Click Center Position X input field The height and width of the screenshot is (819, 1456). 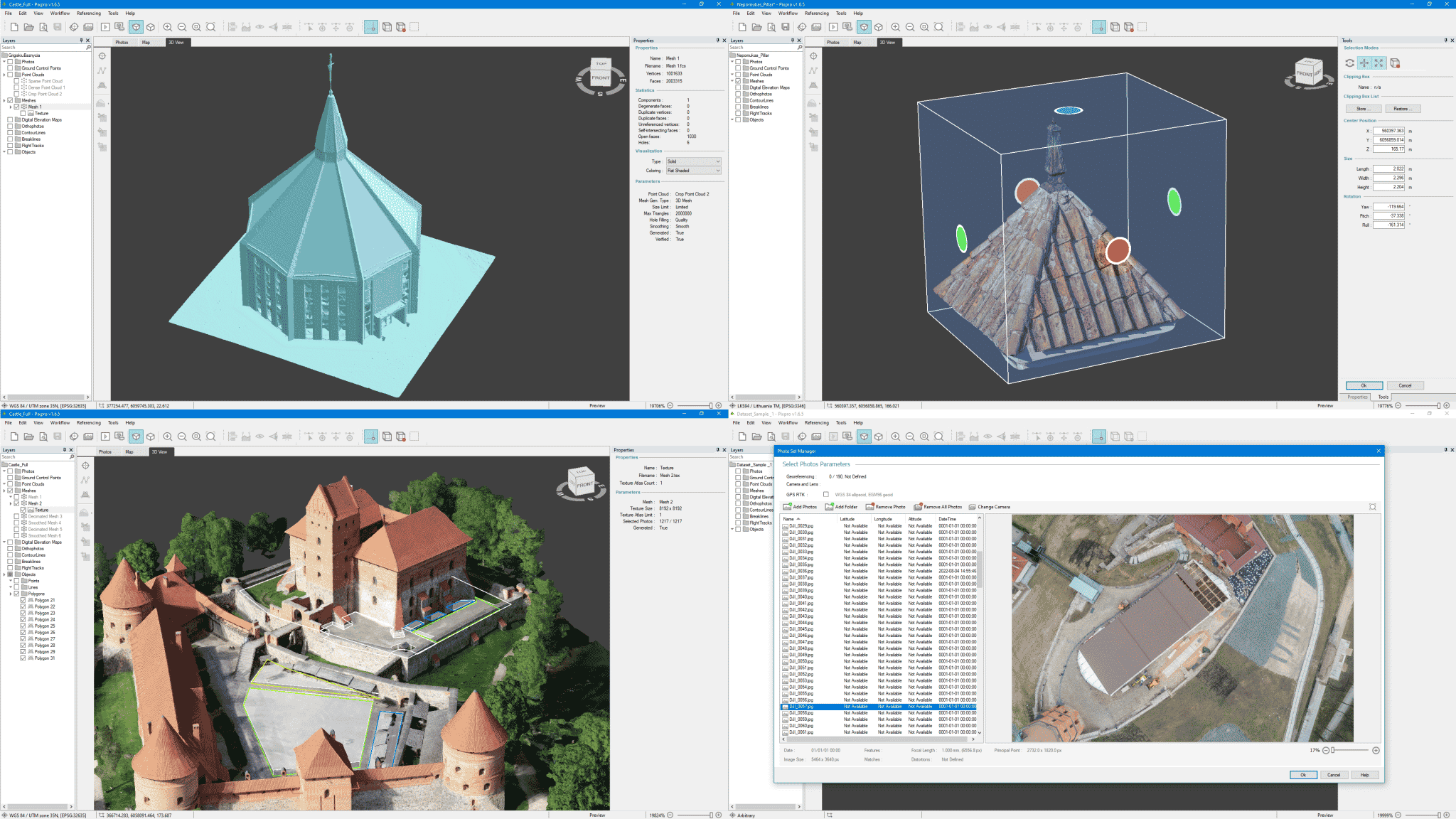(1388, 131)
